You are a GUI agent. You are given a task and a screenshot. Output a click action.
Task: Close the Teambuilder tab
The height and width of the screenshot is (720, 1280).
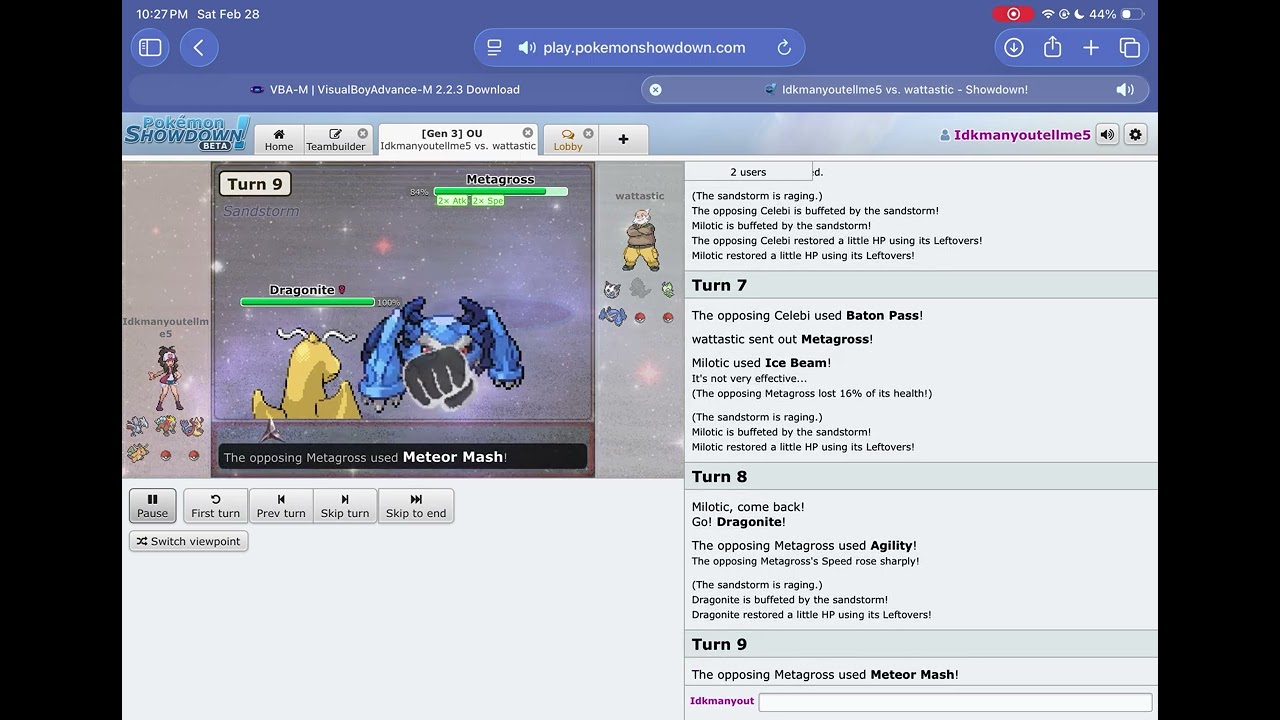(363, 133)
